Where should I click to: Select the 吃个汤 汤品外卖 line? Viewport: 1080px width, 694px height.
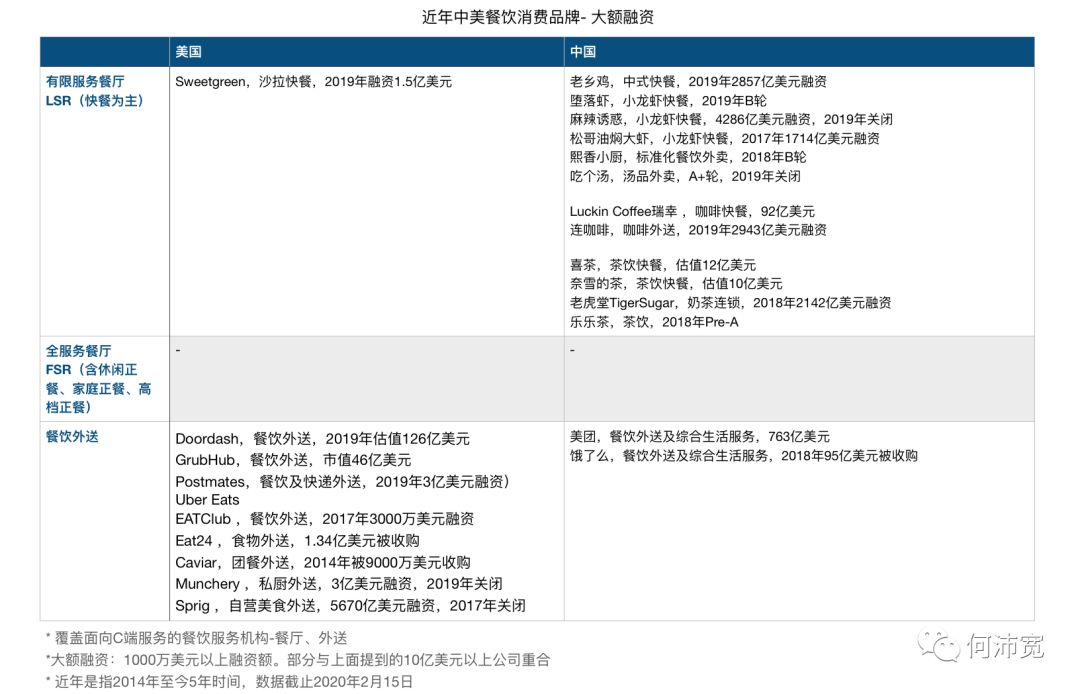[x=685, y=176]
